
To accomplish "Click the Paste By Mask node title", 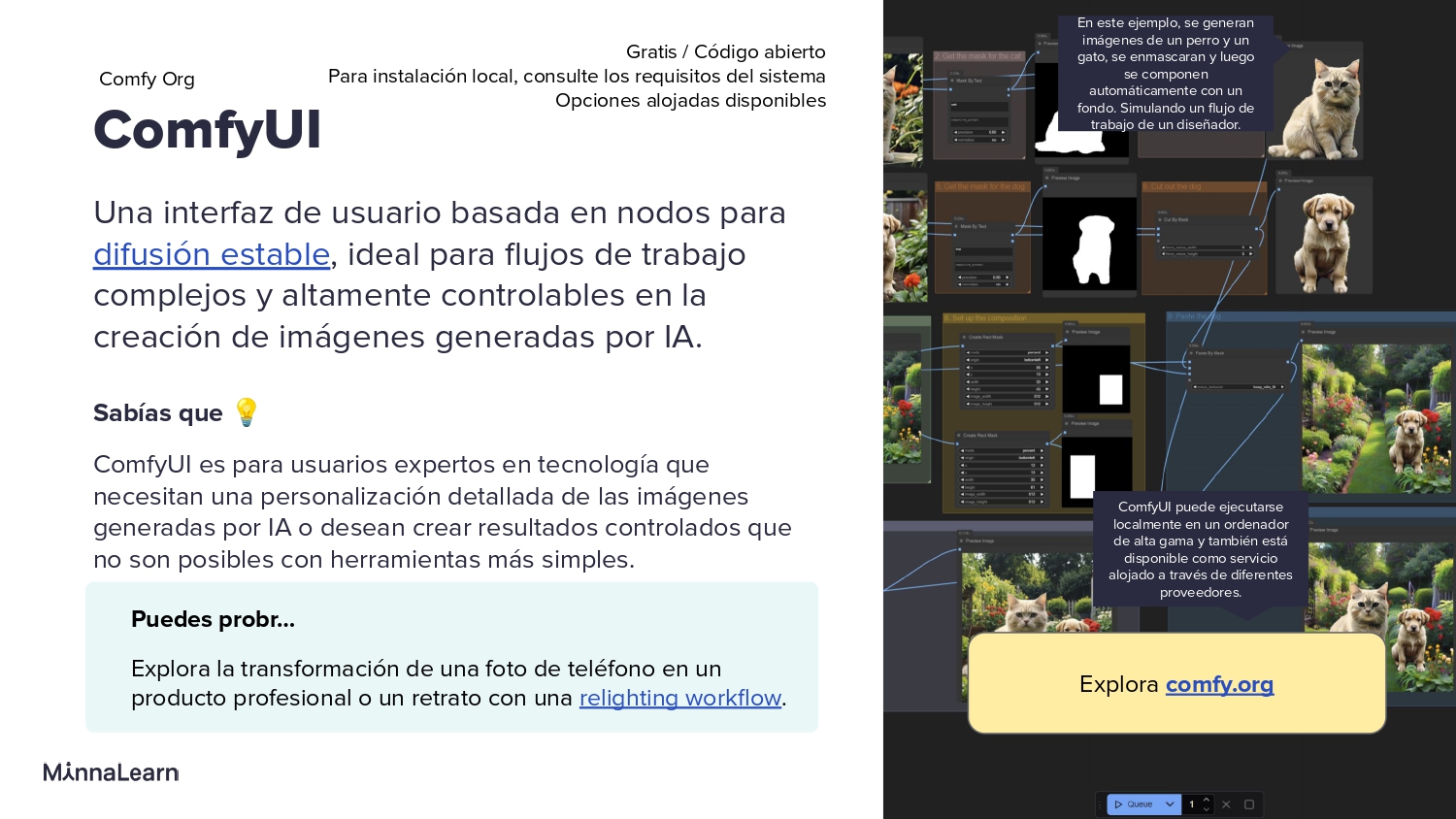I will coord(1208,353).
